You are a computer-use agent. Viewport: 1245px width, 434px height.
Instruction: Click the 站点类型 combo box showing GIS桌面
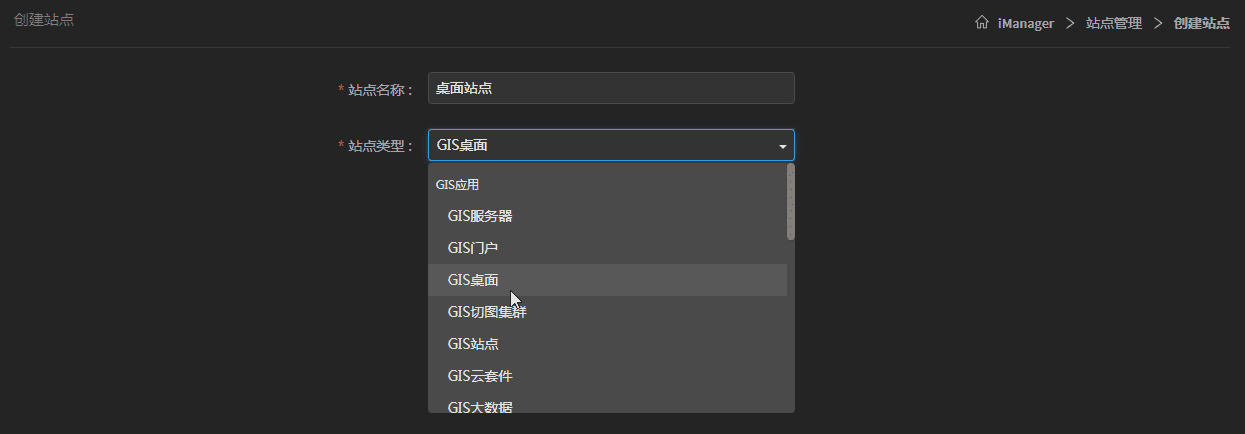600,145
